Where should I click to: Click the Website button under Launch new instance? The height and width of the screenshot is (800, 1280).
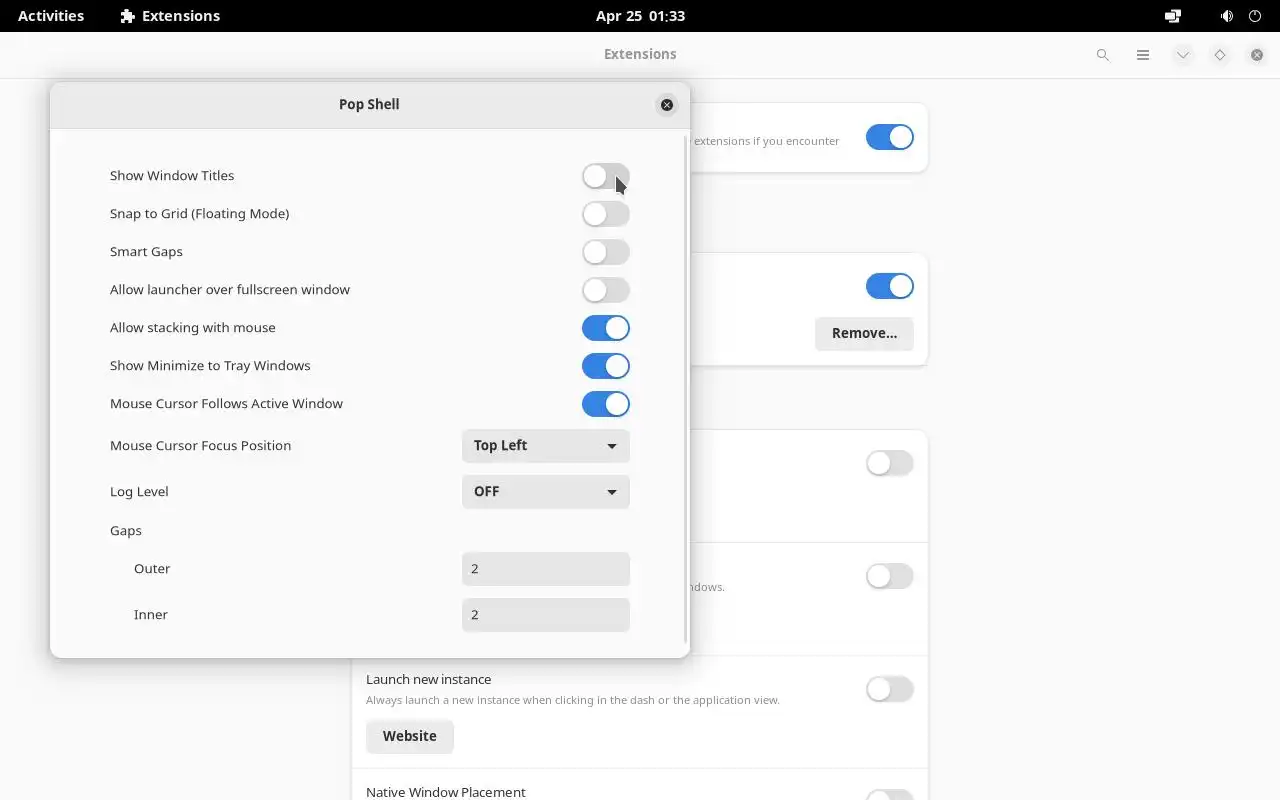click(x=410, y=737)
